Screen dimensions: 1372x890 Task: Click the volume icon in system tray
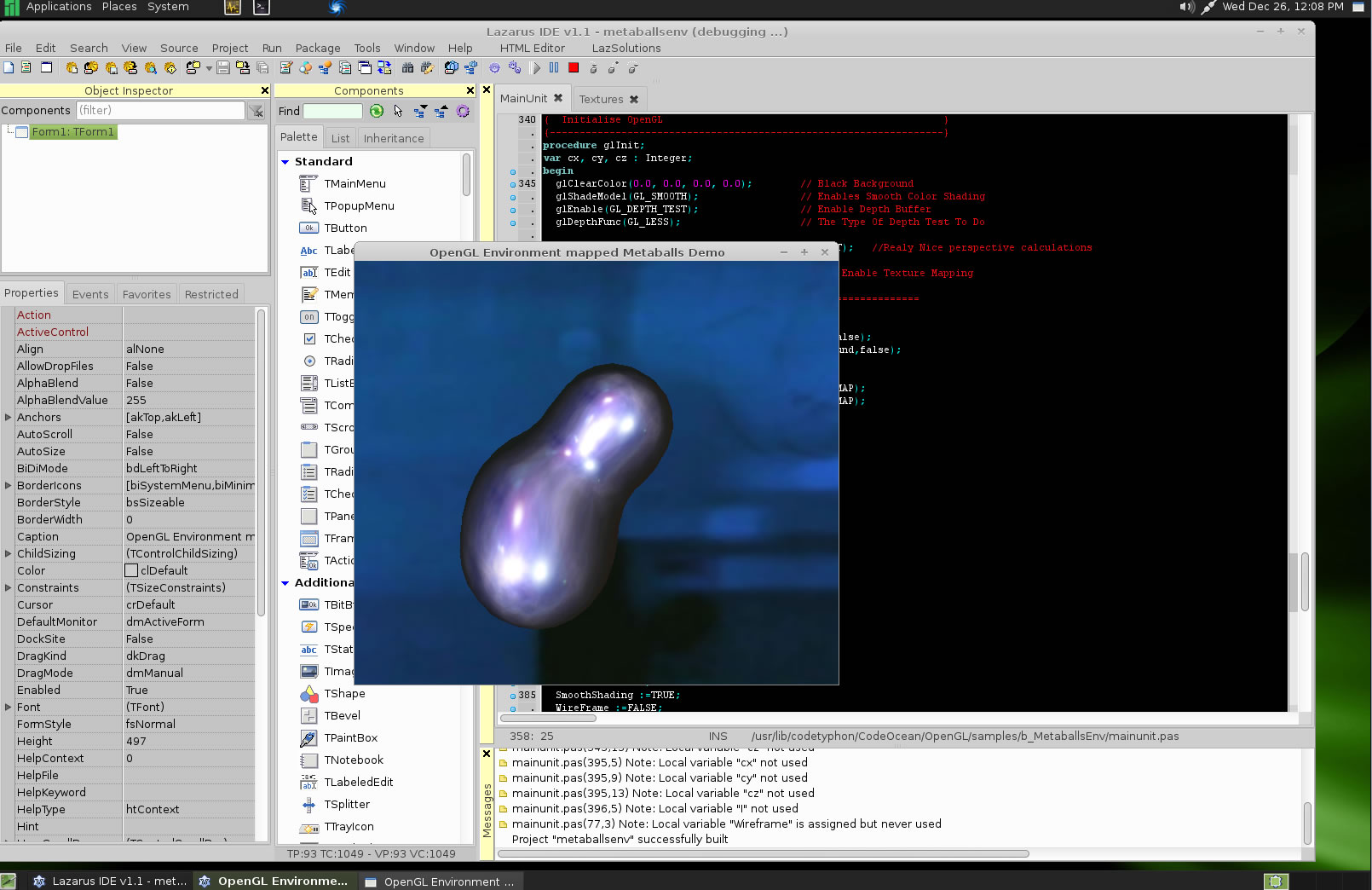(x=1187, y=7)
